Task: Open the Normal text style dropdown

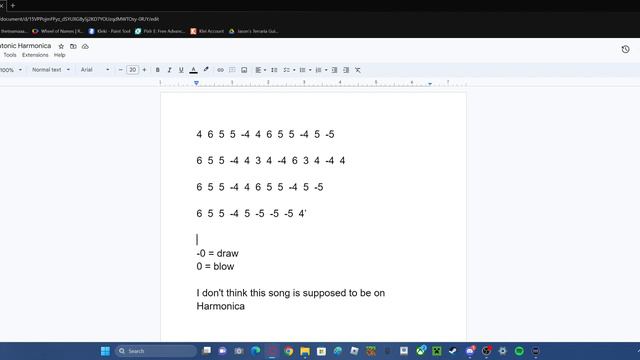Action: [x=51, y=70]
